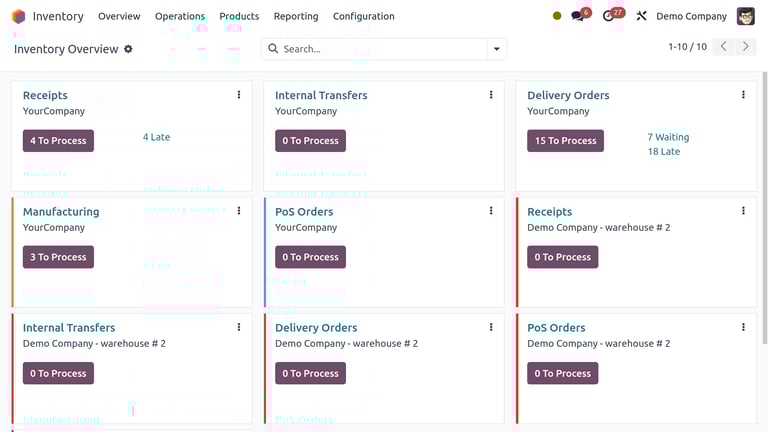Image resolution: width=768 pixels, height=432 pixels.
Task: Open the Configuration menu
Action: 363,16
